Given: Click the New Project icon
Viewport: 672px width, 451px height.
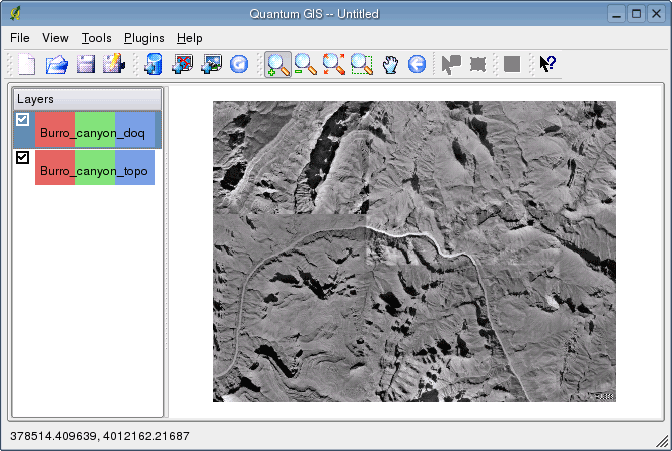Looking at the screenshot, I should click(27, 65).
